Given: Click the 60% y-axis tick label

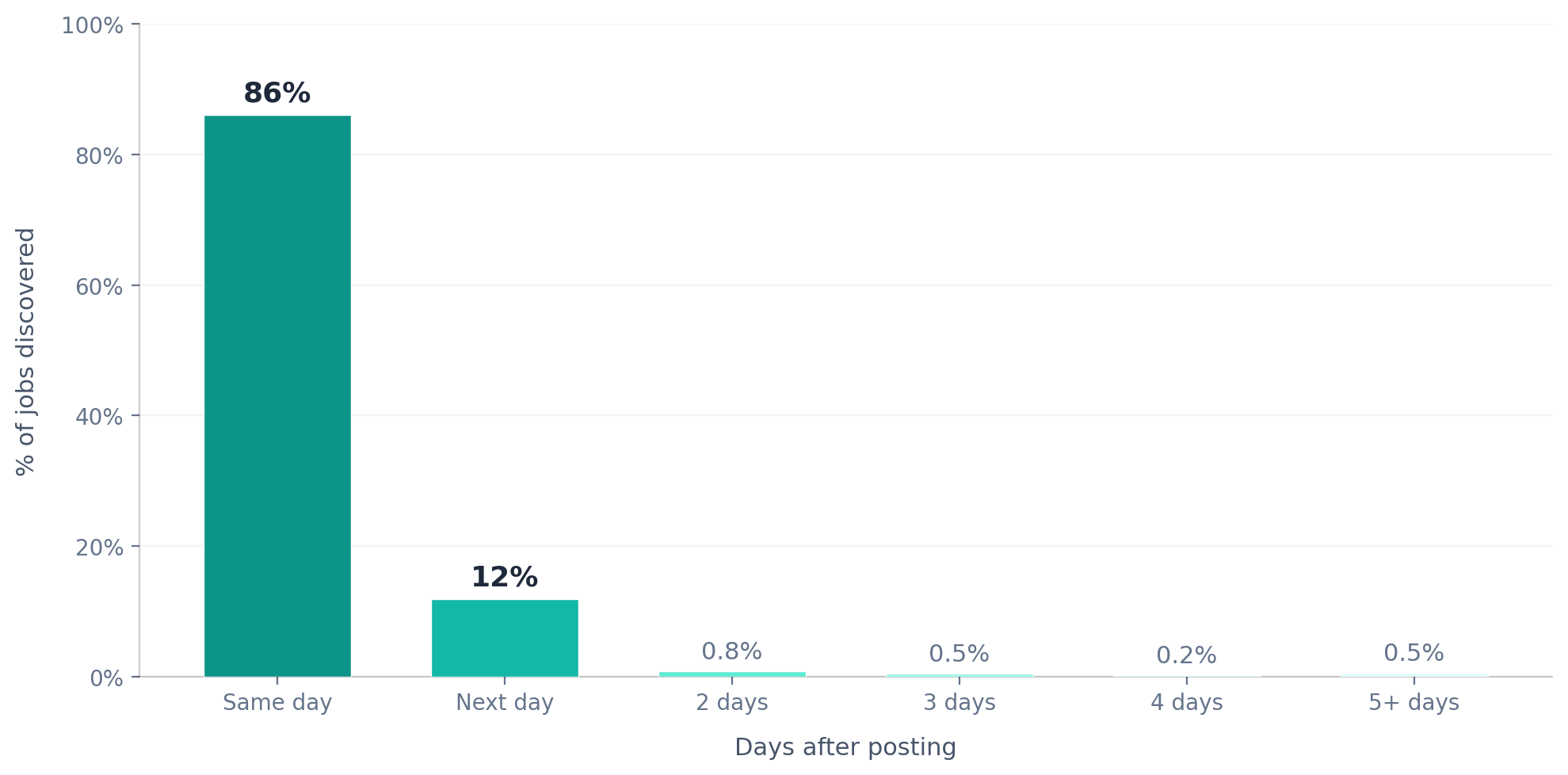Looking at the screenshot, I should tap(99, 287).
